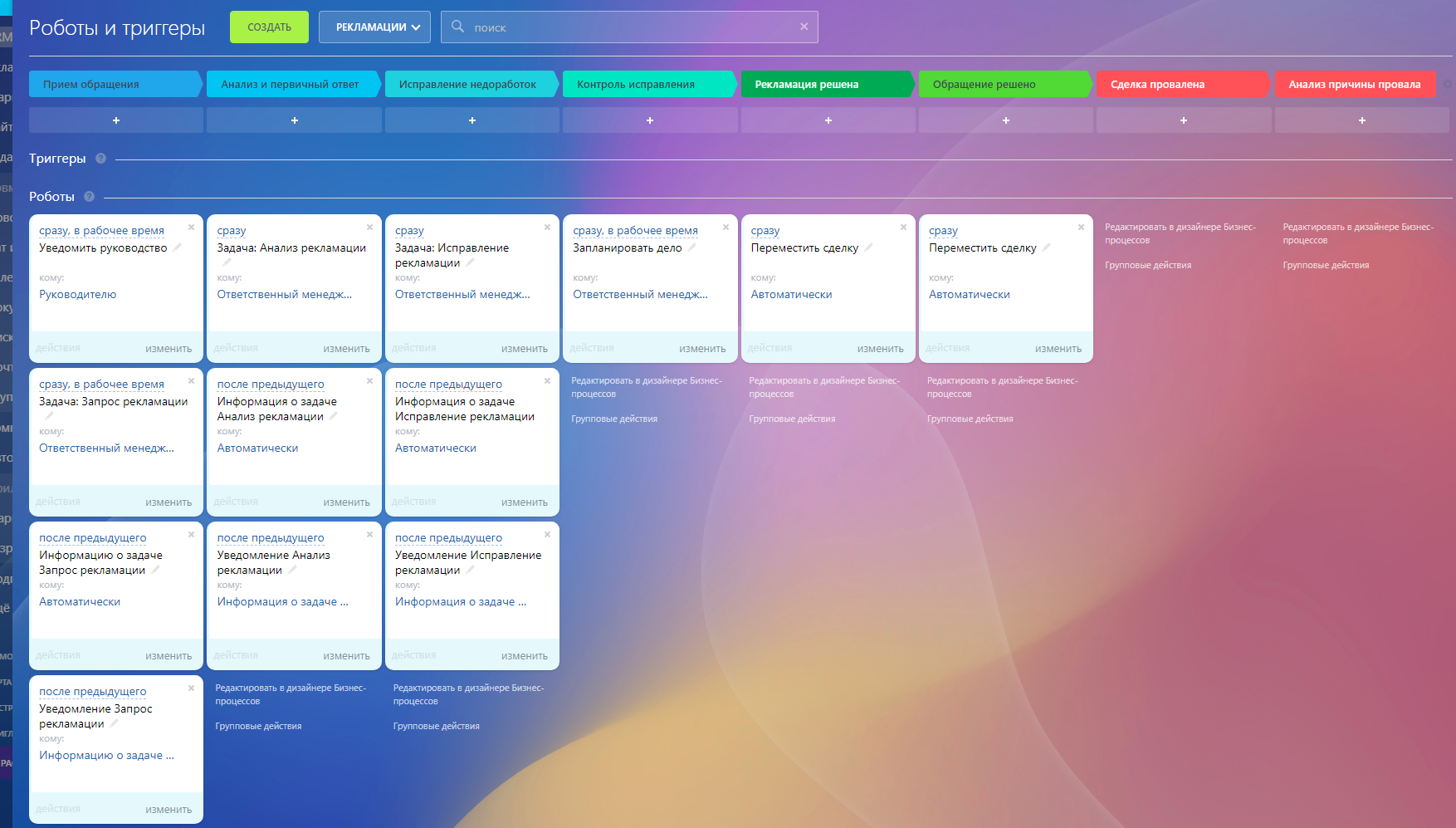Add a trigger under Контроль исправления
Screen dimensions: 1456x828
point(650,120)
